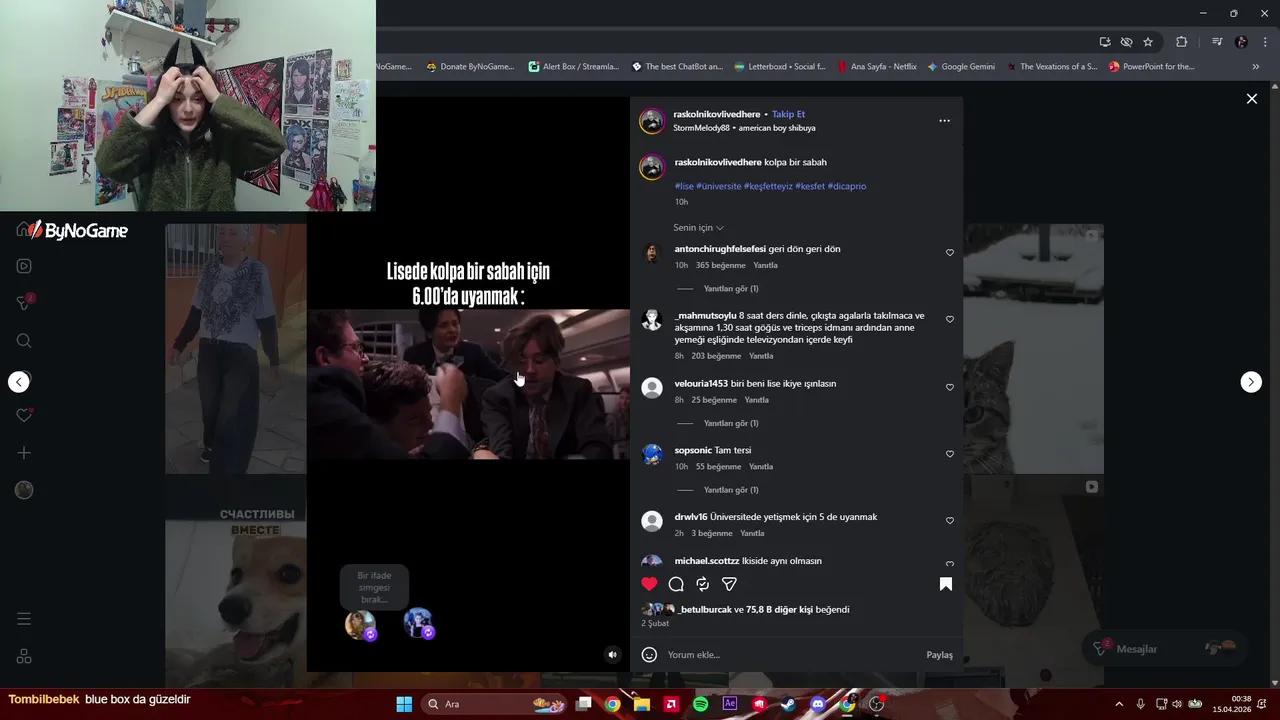Create new post with plus icon
Image resolution: width=1280 pixels, height=720 pixels.
pyautogui.click(x=24, y=453)
